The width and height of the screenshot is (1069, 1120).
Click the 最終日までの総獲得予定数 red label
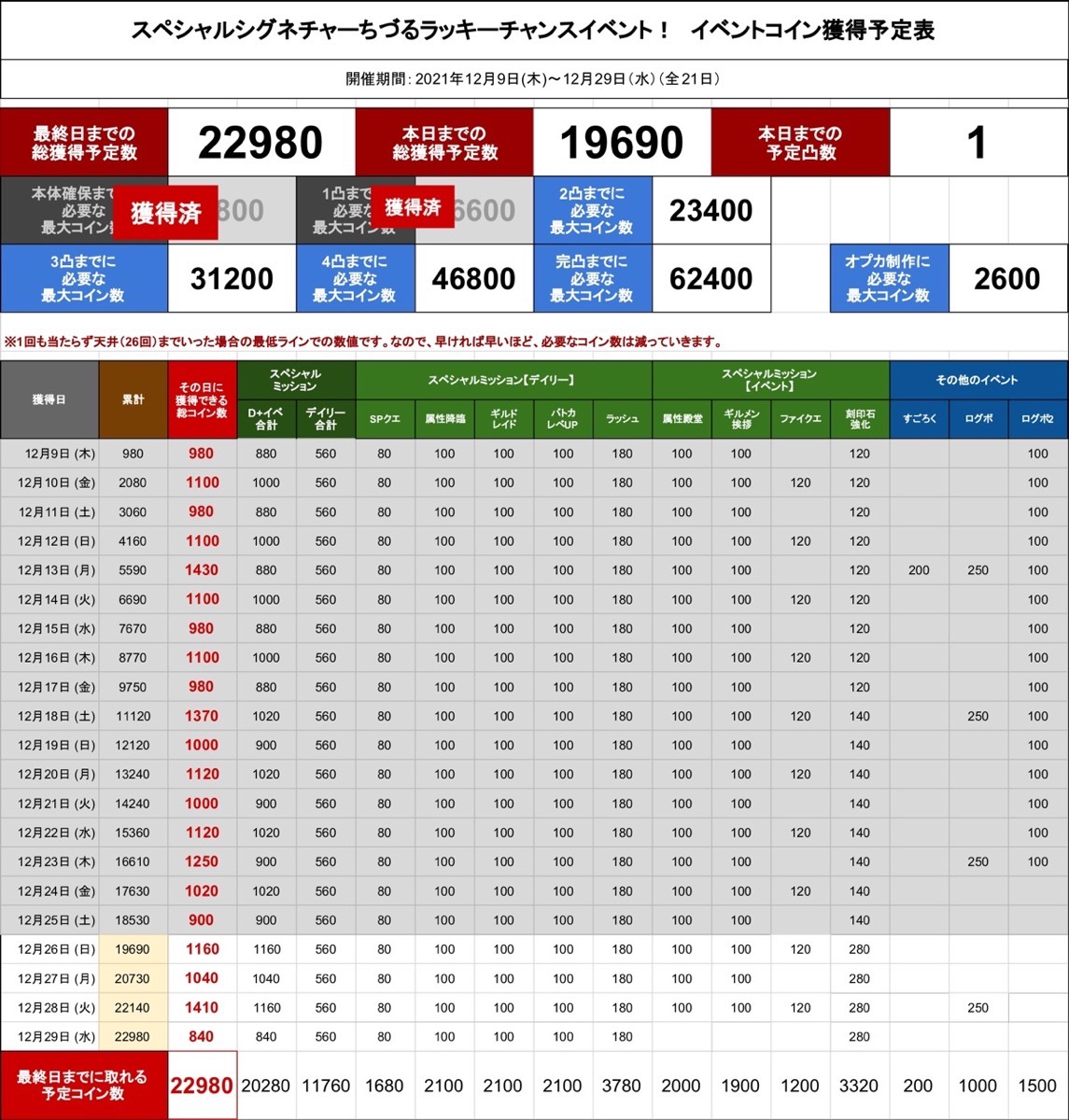84,143
